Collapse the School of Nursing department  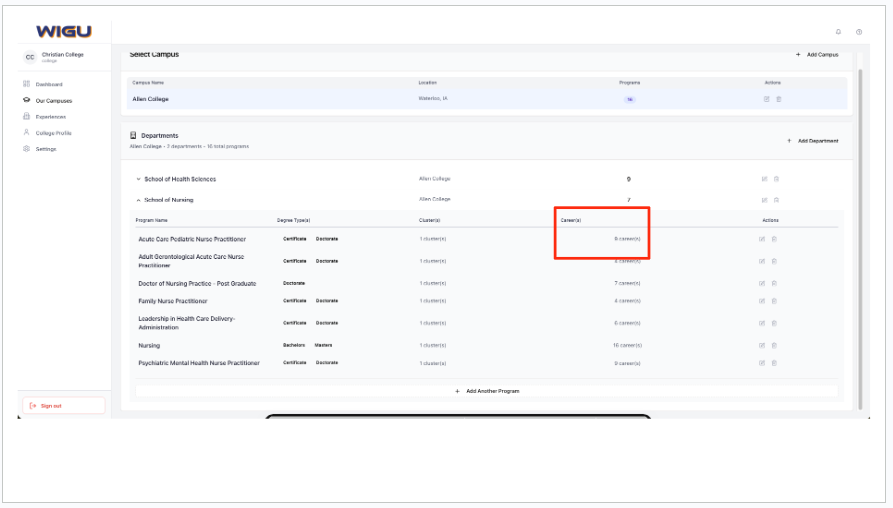[x=138, y=200]
